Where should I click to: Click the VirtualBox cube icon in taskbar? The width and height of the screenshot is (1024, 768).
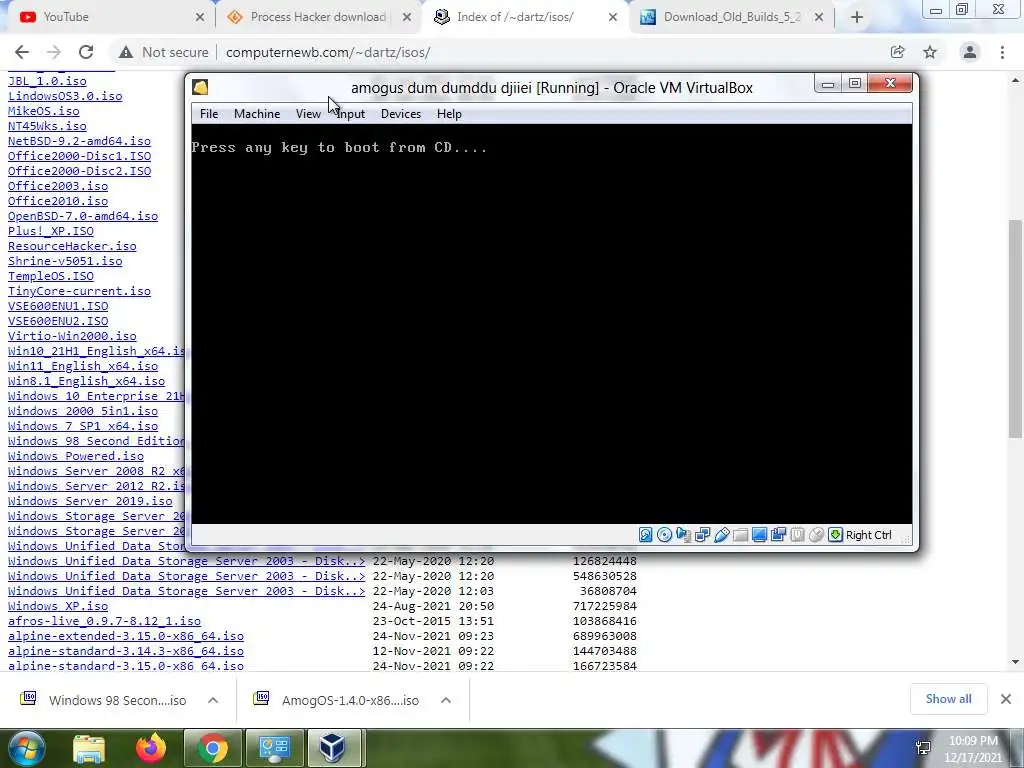click(x=332, y=748)
